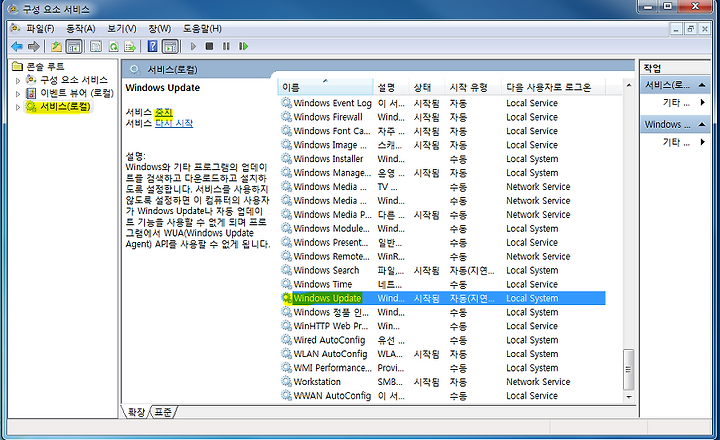The image size is (720, 440).
Task: Sort by the 설명 column header
Action: [x=391, y=87]
